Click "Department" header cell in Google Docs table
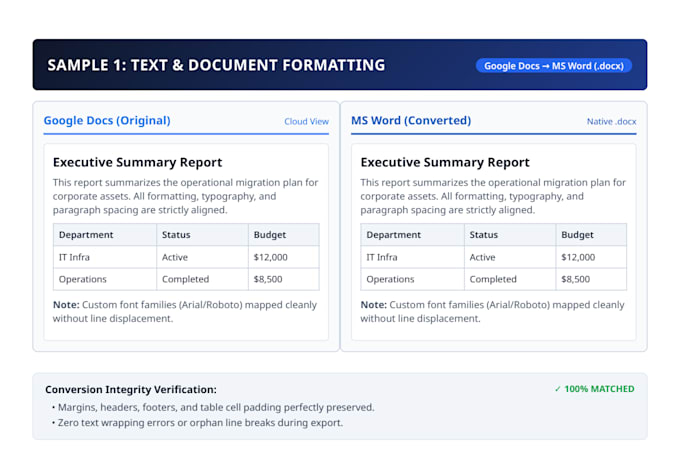This screenshot has height=459, width=680. coord(105,235)
